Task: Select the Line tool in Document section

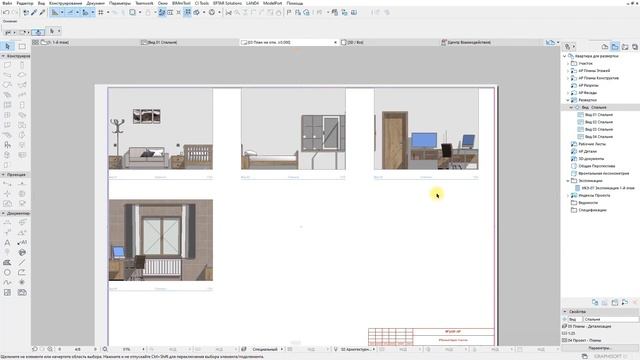Action: (x=22, y=262)
